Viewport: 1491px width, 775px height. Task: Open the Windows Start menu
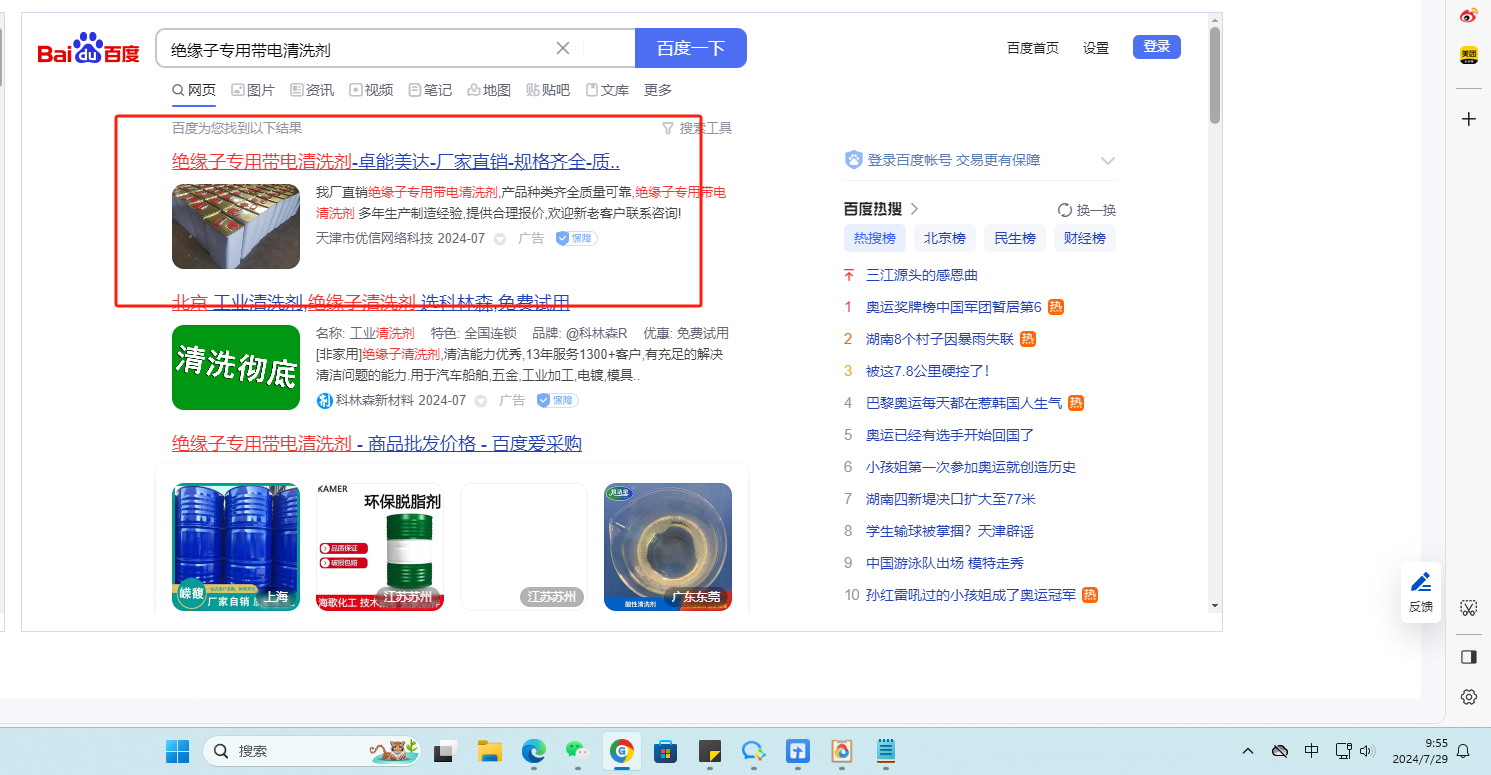(x=177, y=751)
